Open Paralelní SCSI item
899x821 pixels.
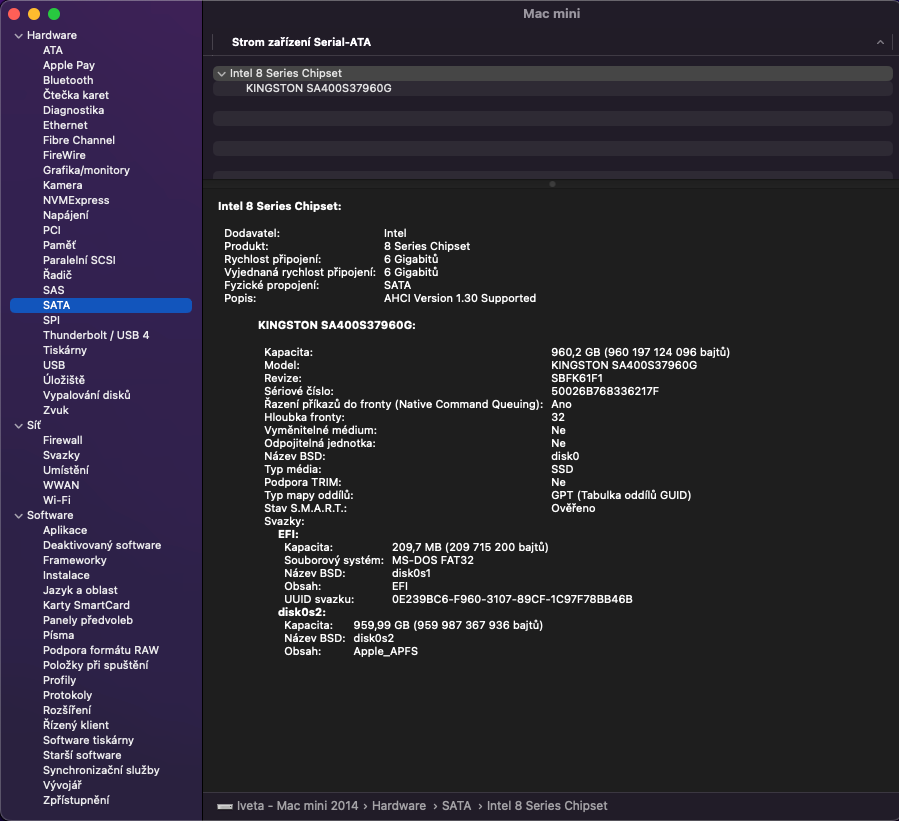[79, 260]
